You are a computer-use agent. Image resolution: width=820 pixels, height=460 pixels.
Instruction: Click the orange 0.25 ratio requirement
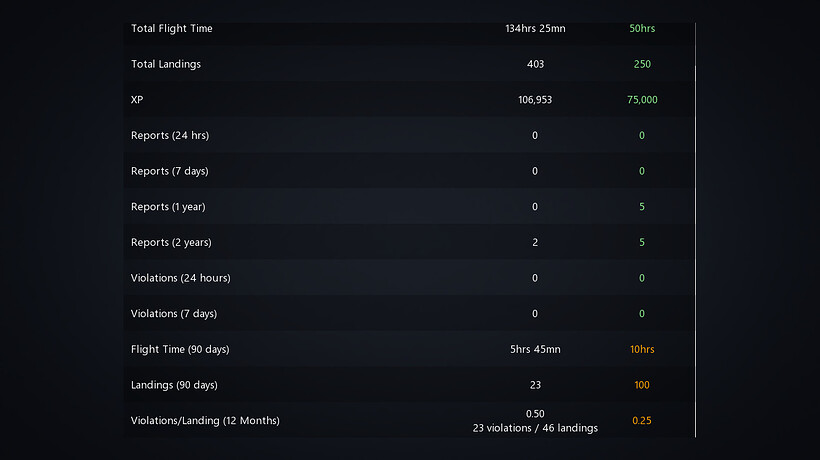tap(642, 421)
